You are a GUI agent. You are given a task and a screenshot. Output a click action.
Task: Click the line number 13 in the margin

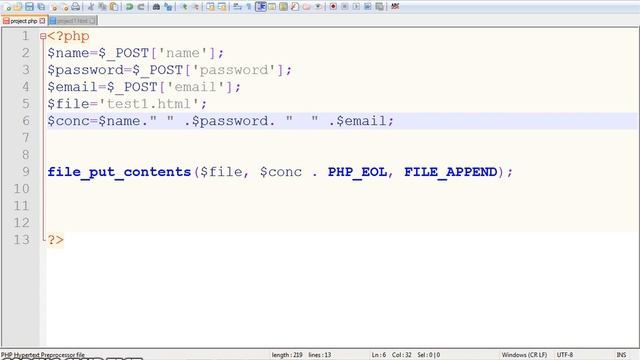point(22,239)
